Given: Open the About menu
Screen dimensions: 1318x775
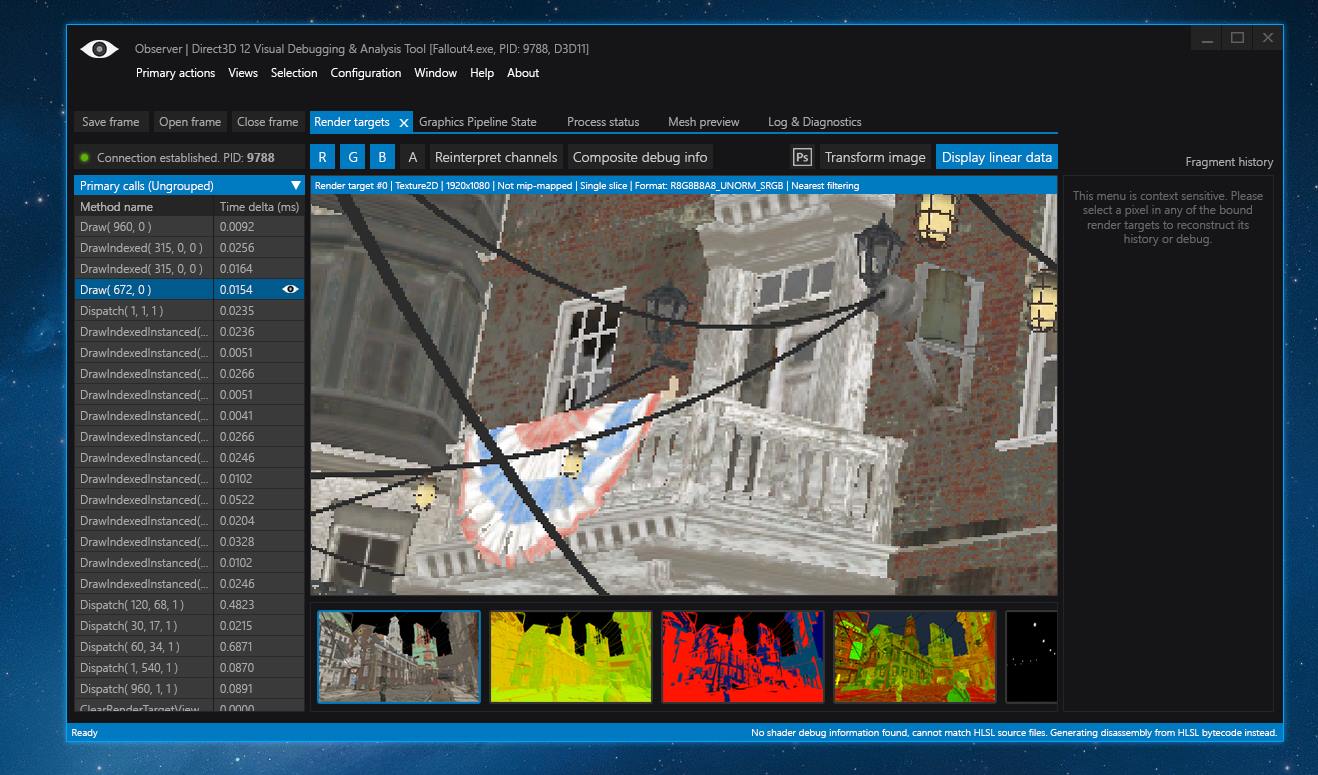Looking at the screenshot, I should pos(523,73).
